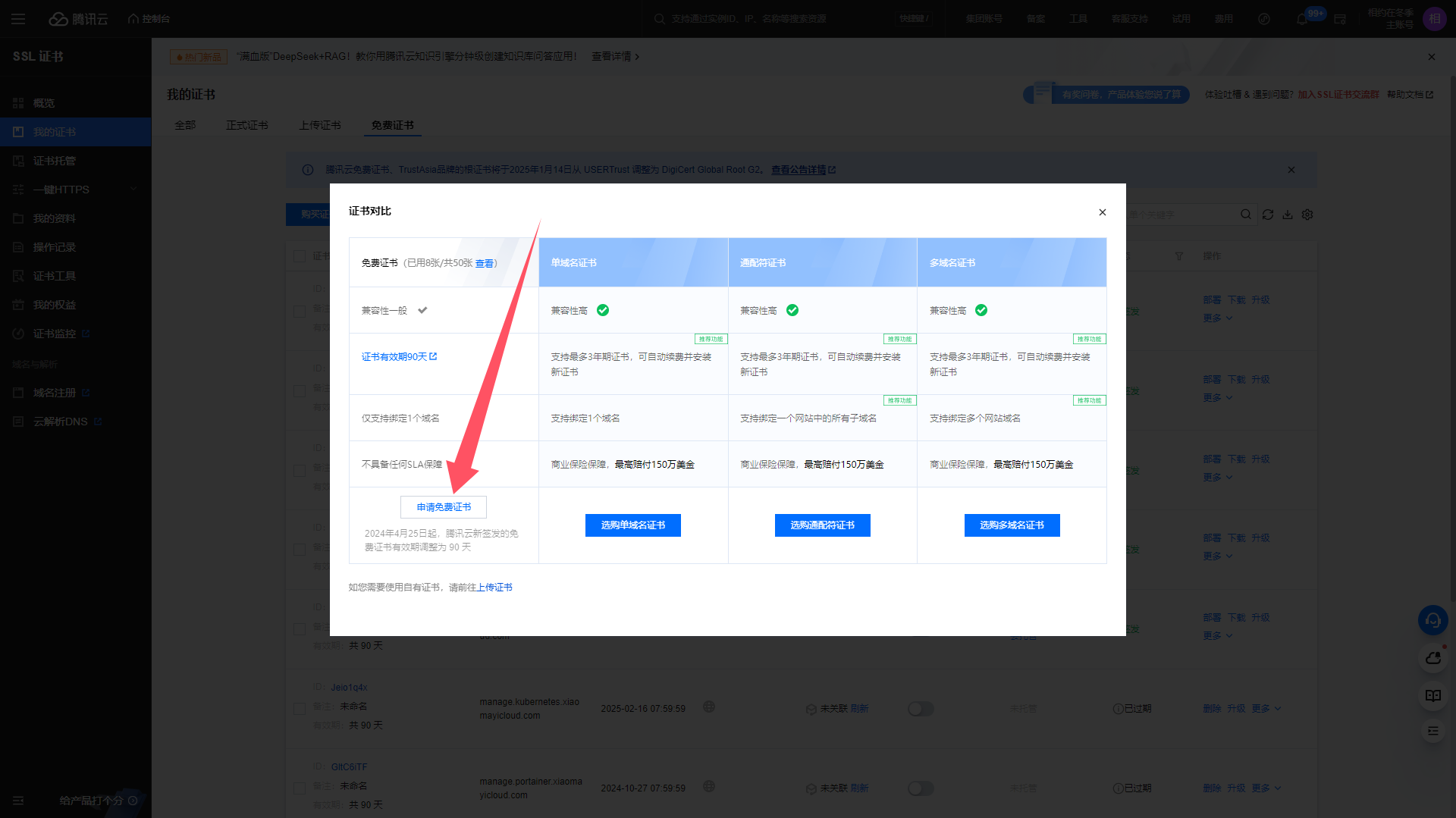Open 证书托管 in the sidebar
Viewport: 1456px width, 818px height.
point(54,161)
